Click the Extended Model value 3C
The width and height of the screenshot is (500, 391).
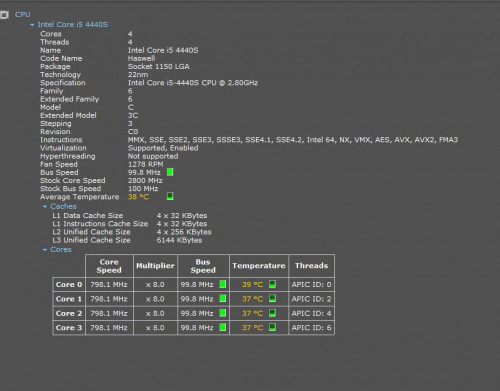tap(133, 115)
